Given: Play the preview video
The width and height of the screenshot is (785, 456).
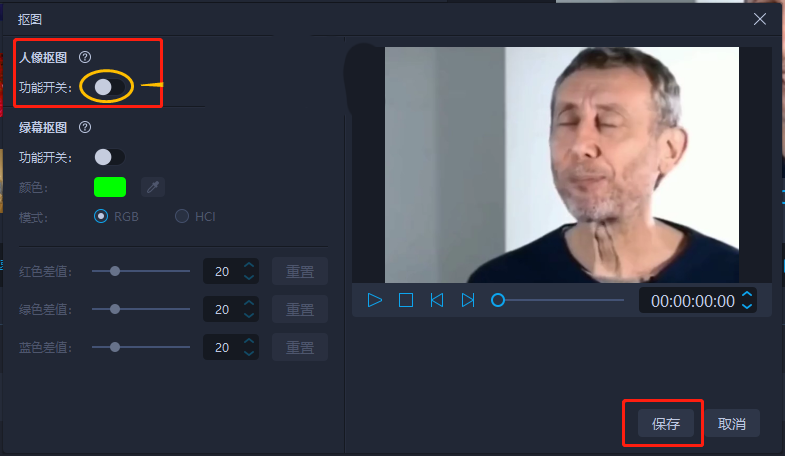Looking at the screenshot, I should point(374,300).
